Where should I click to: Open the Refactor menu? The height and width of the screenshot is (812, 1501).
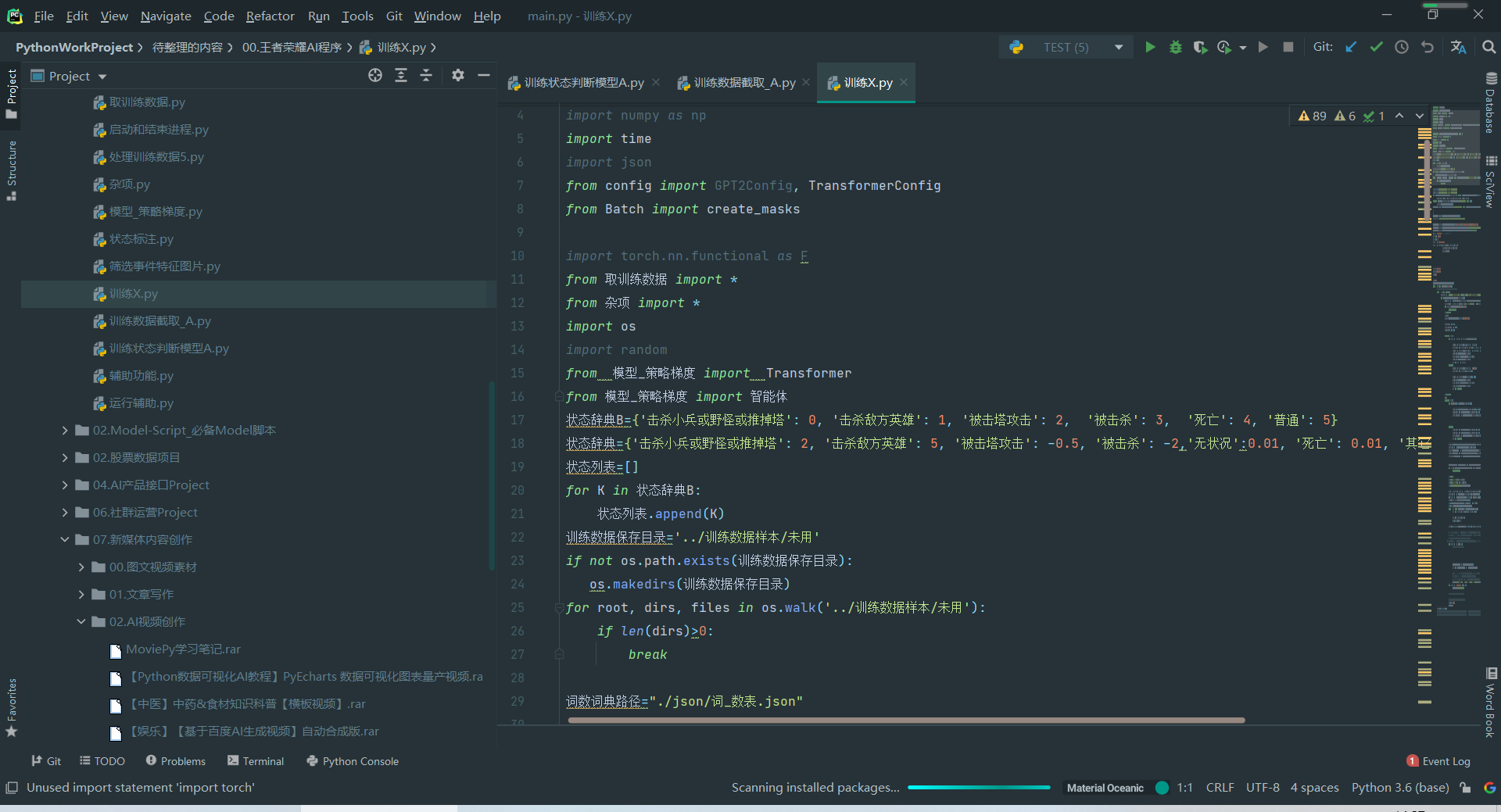270,16
